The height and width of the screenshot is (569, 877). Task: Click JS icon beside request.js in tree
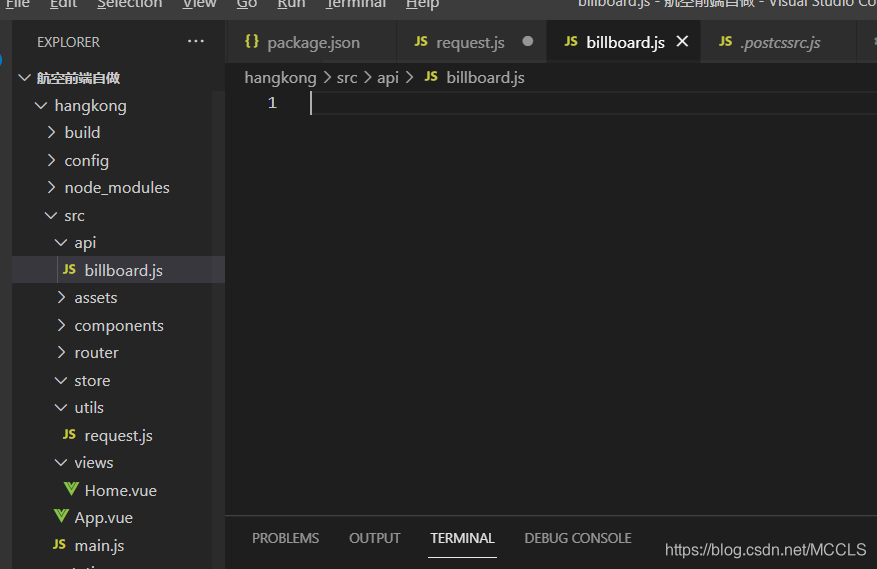coord(69,435)
